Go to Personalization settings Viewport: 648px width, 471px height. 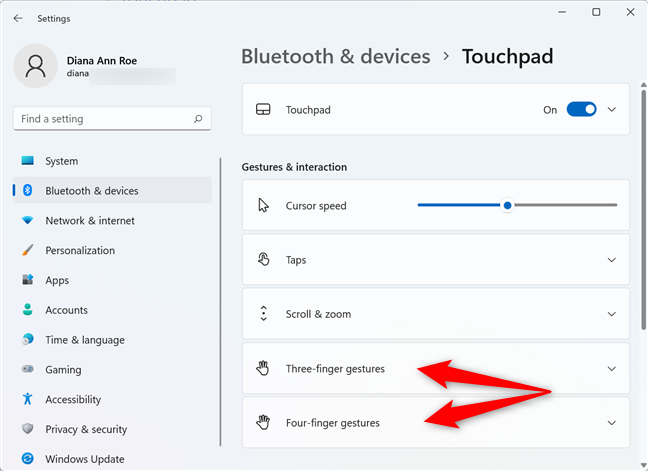pos(112,250)
